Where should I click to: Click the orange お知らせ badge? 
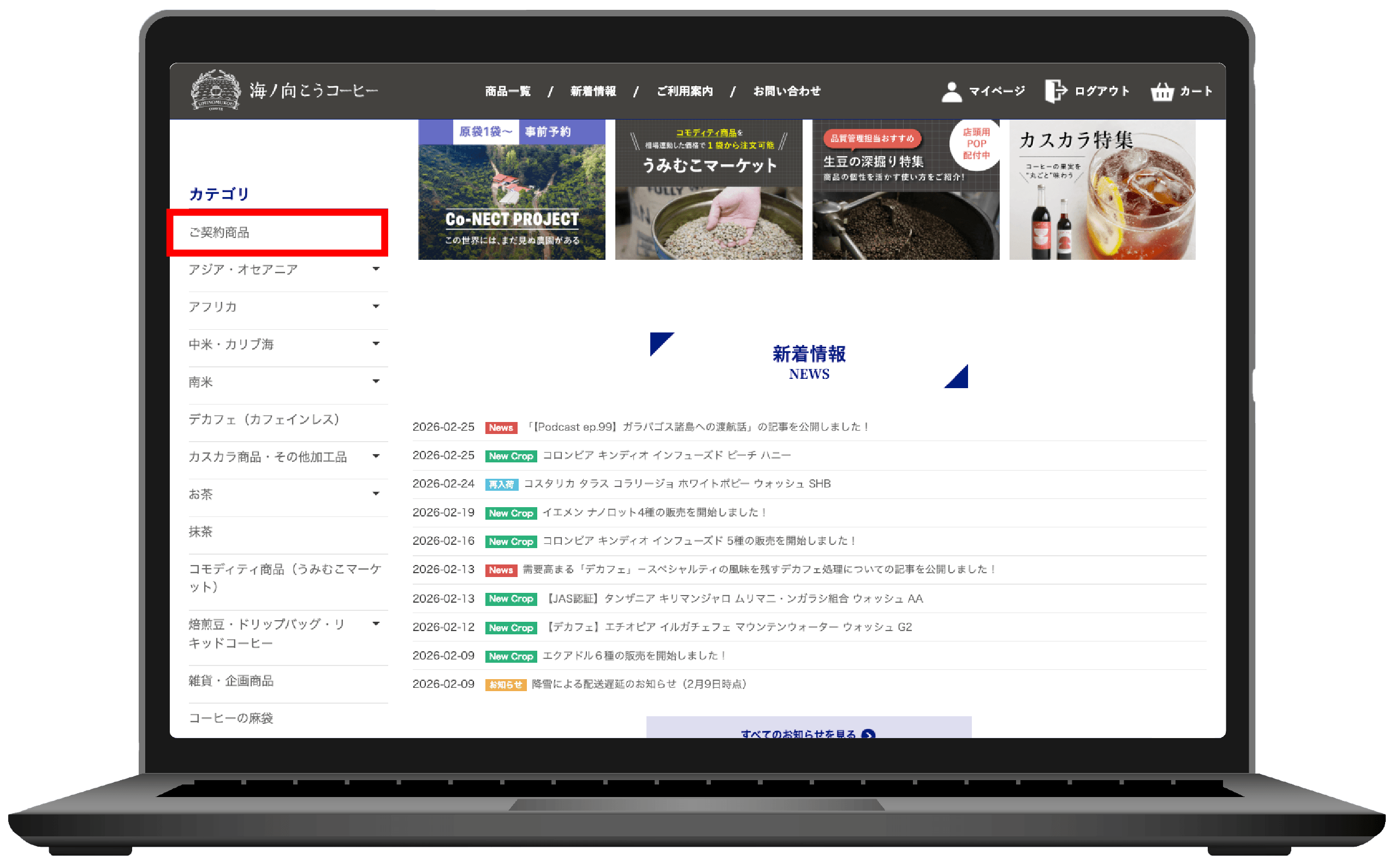tap(505, 684)
